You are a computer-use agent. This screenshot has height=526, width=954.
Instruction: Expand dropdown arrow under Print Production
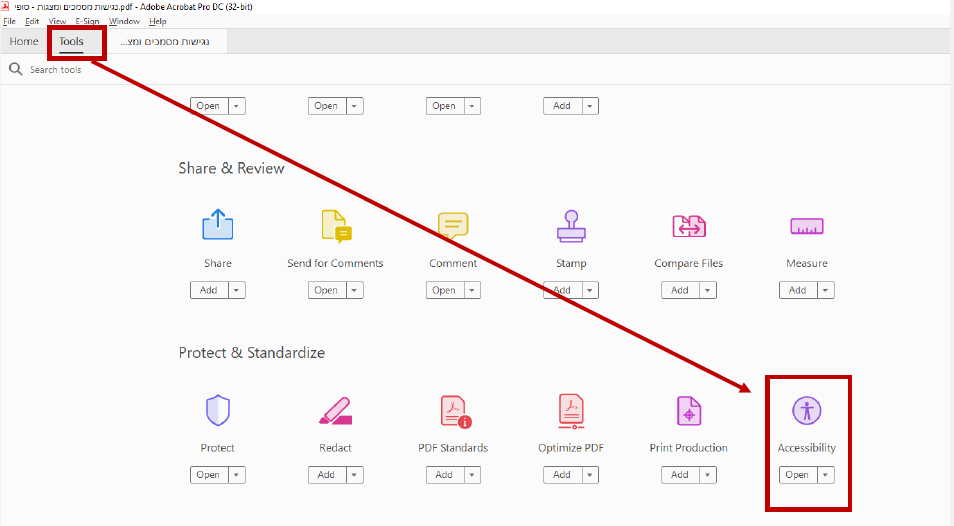coord(708,475)
